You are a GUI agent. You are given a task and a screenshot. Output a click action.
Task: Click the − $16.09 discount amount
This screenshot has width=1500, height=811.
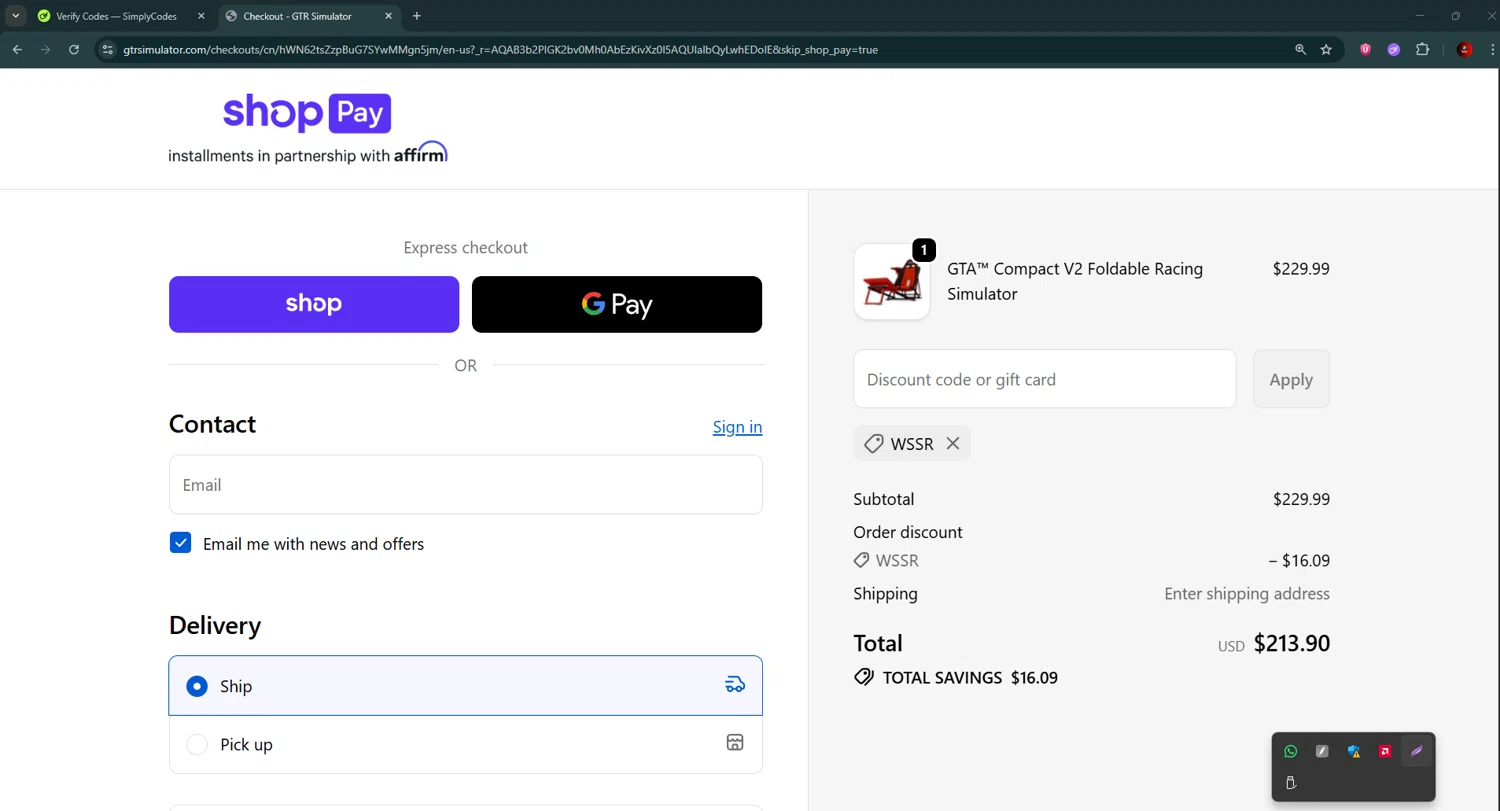[1299, 561]
